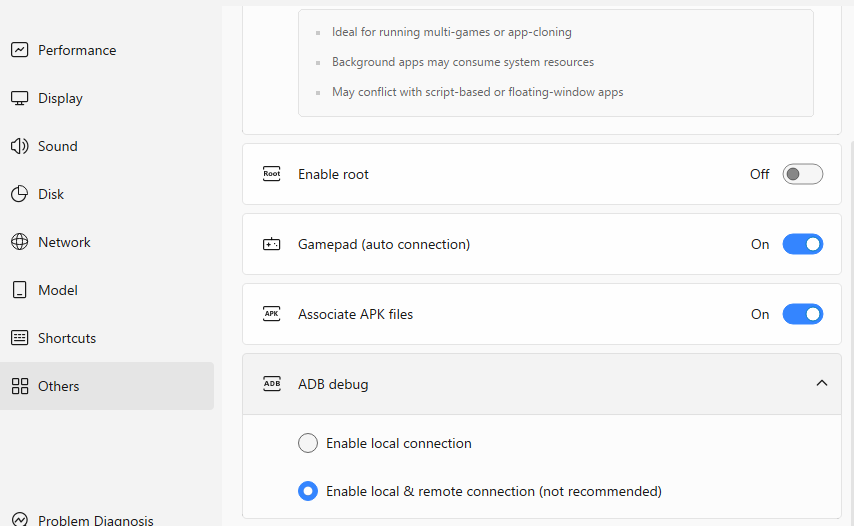This screenshot has width=854, height=526.
Task: Collapse the ADB debug section chevron
Action: click(x=822, y=383)
